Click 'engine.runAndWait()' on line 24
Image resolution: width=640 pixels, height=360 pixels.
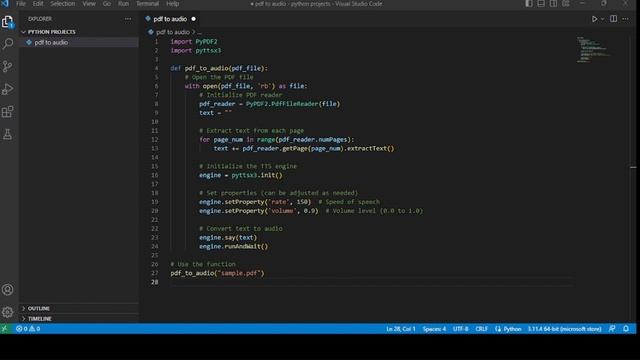click(233, 247)
